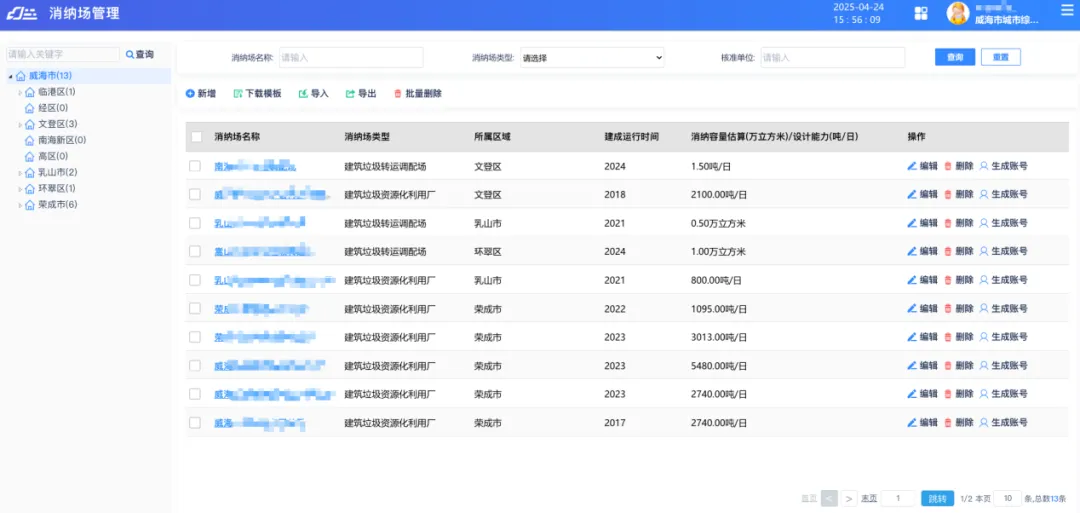Open the 消纳场类型 dropdown

pyautogui.click(x=592, y=58)
